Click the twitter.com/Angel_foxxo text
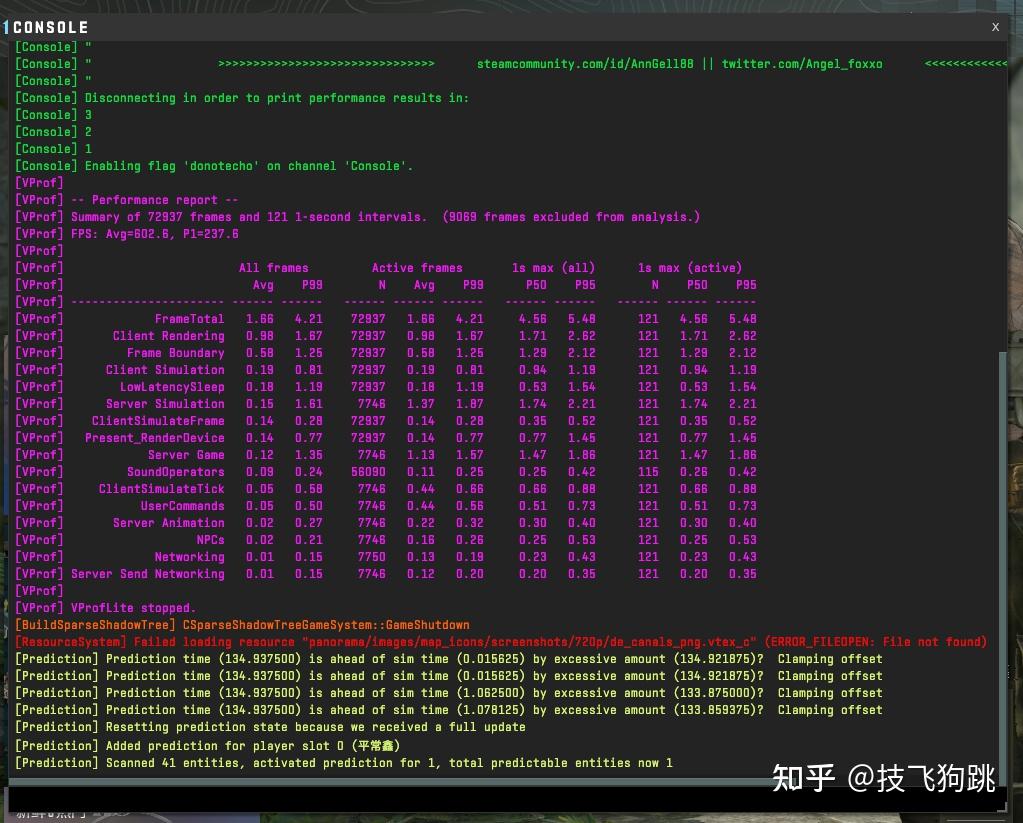The height and width of the screenshot is (823, 1023). pyautogui.click(x=802, y=64)
